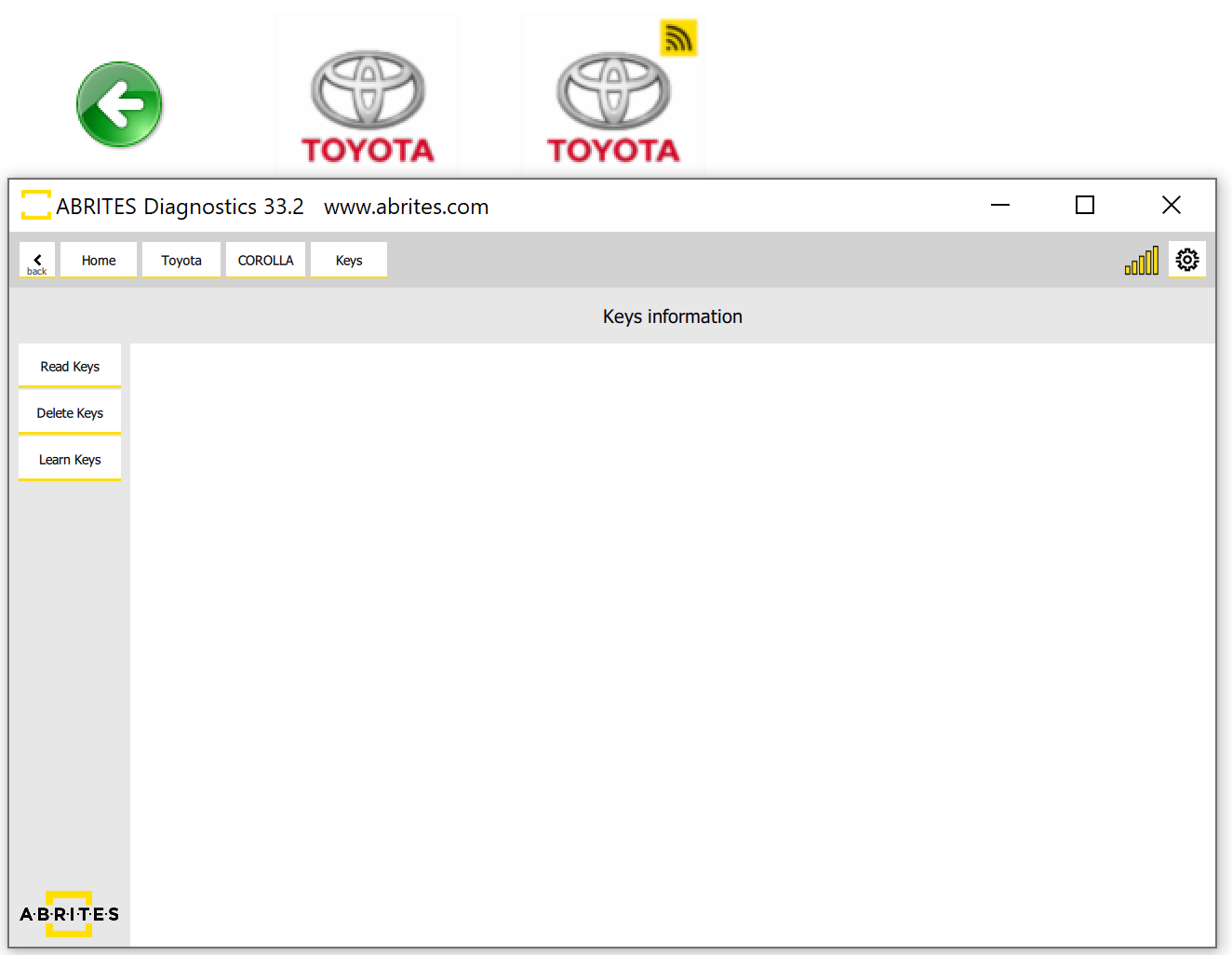Close the ABRITES Diagnostics window
The image size is (1232, 955).
point(1172,205)
